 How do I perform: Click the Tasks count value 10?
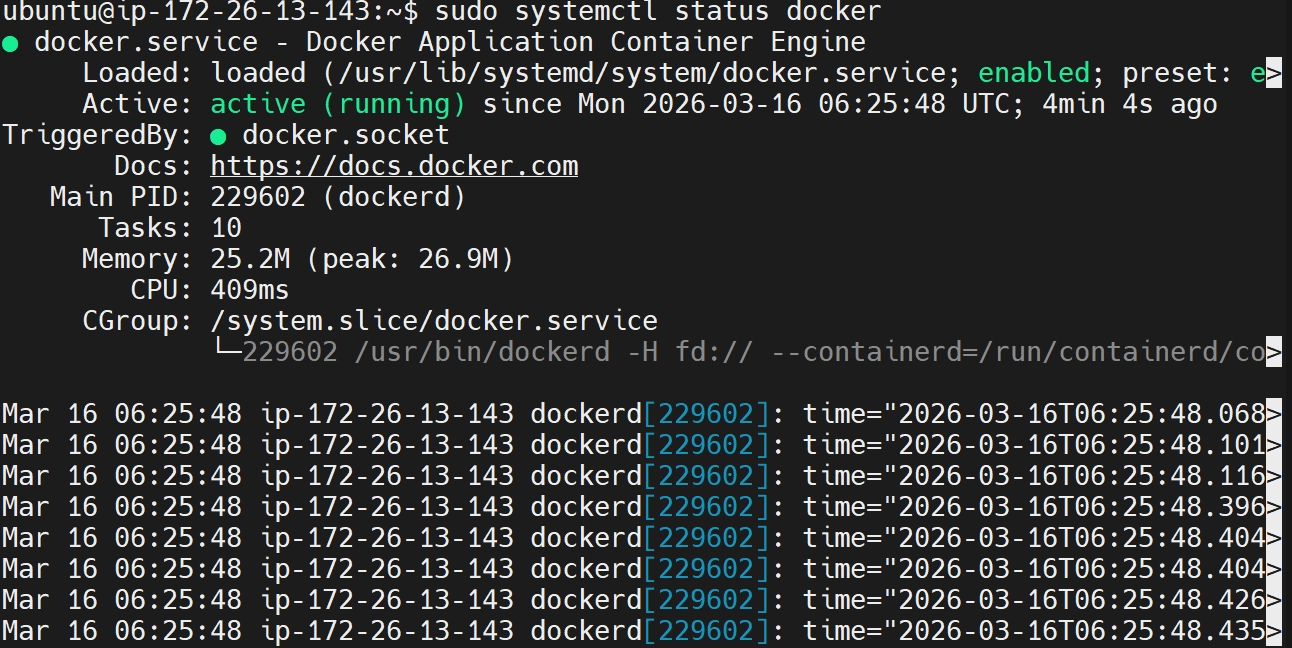tap(226, 228)
